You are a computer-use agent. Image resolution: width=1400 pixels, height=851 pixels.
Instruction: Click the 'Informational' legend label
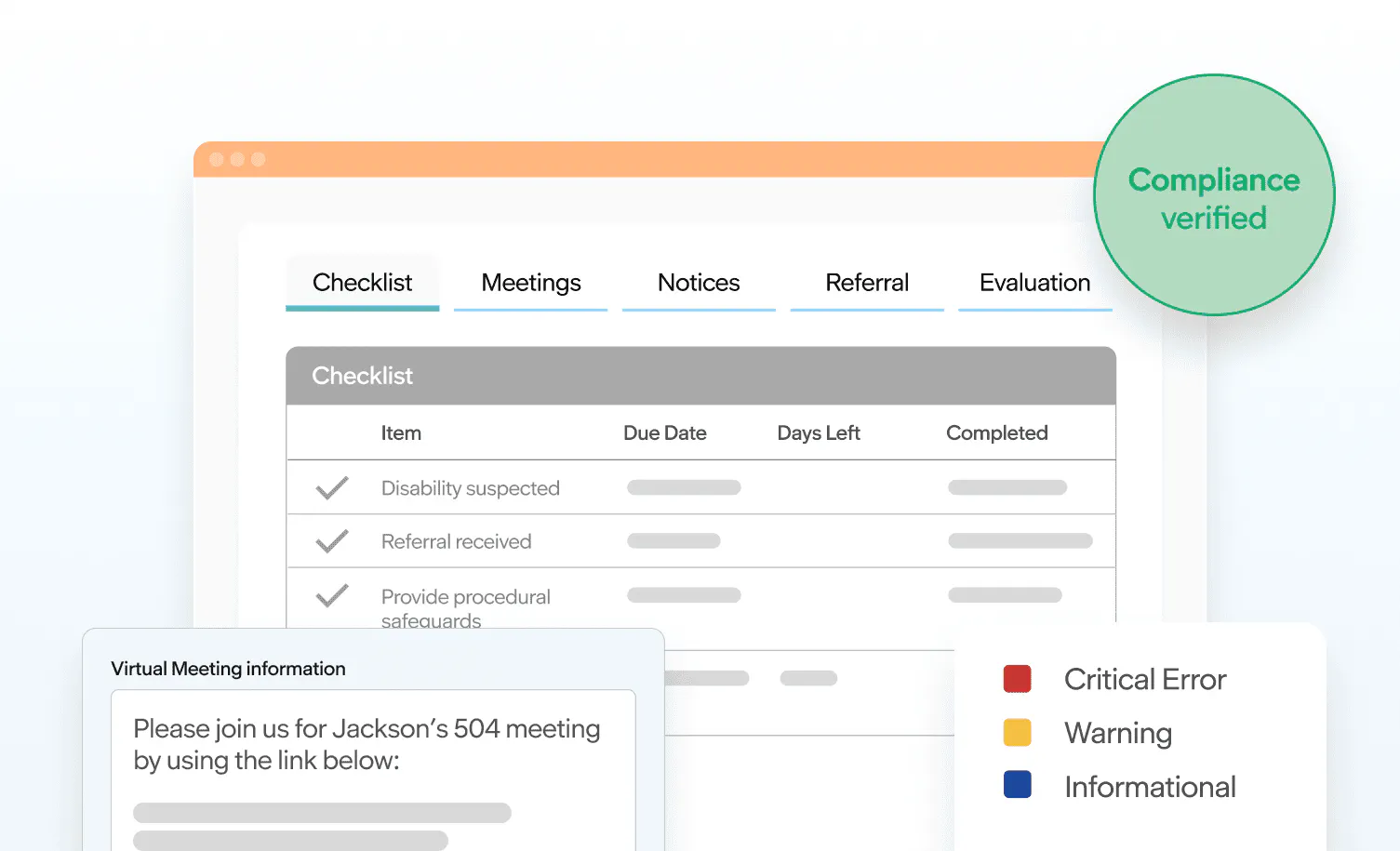pos(1150,787)
